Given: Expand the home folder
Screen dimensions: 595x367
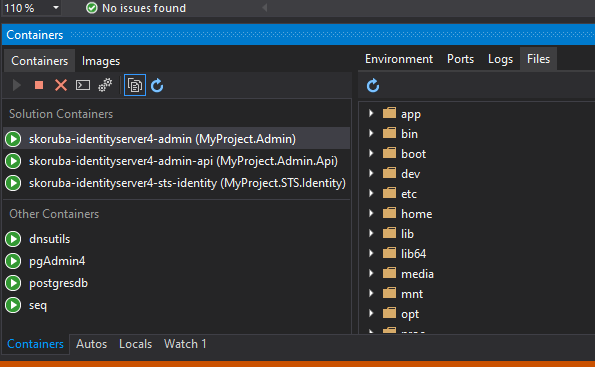Looking at the screenshot, I should [x=371, y=213].
